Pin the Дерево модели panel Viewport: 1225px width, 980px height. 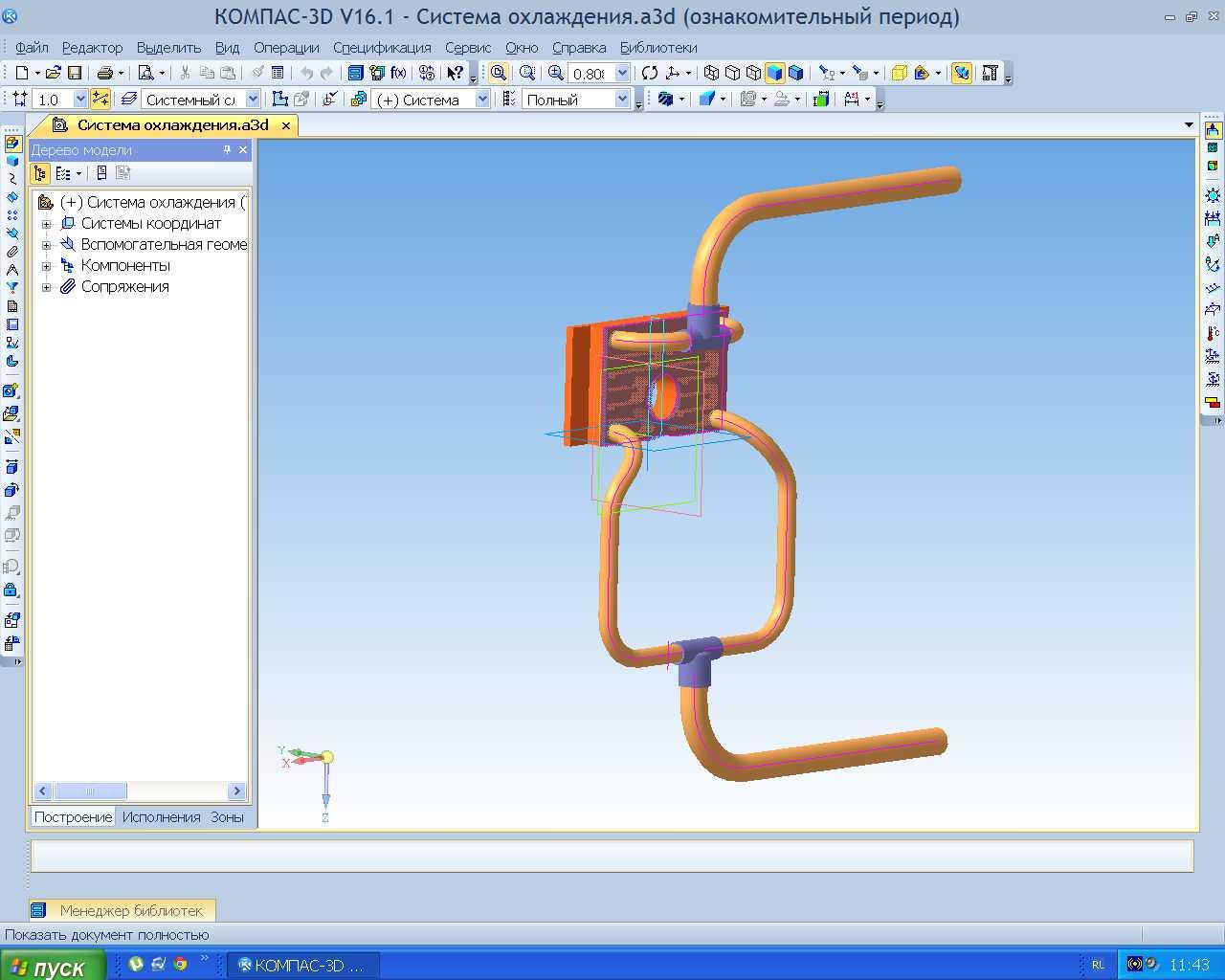click(x=227, y=150)
